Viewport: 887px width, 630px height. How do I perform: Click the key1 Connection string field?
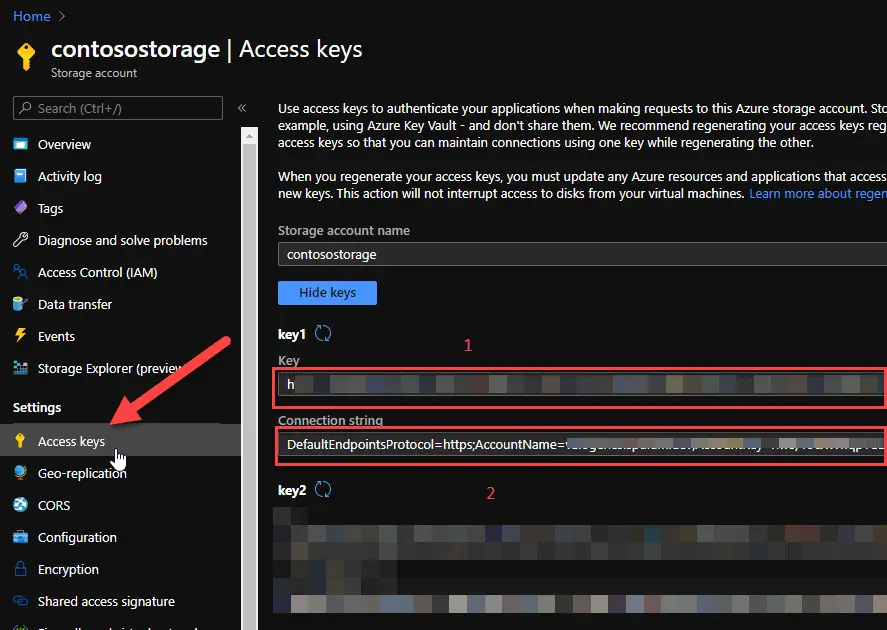(x=580, y=444)
